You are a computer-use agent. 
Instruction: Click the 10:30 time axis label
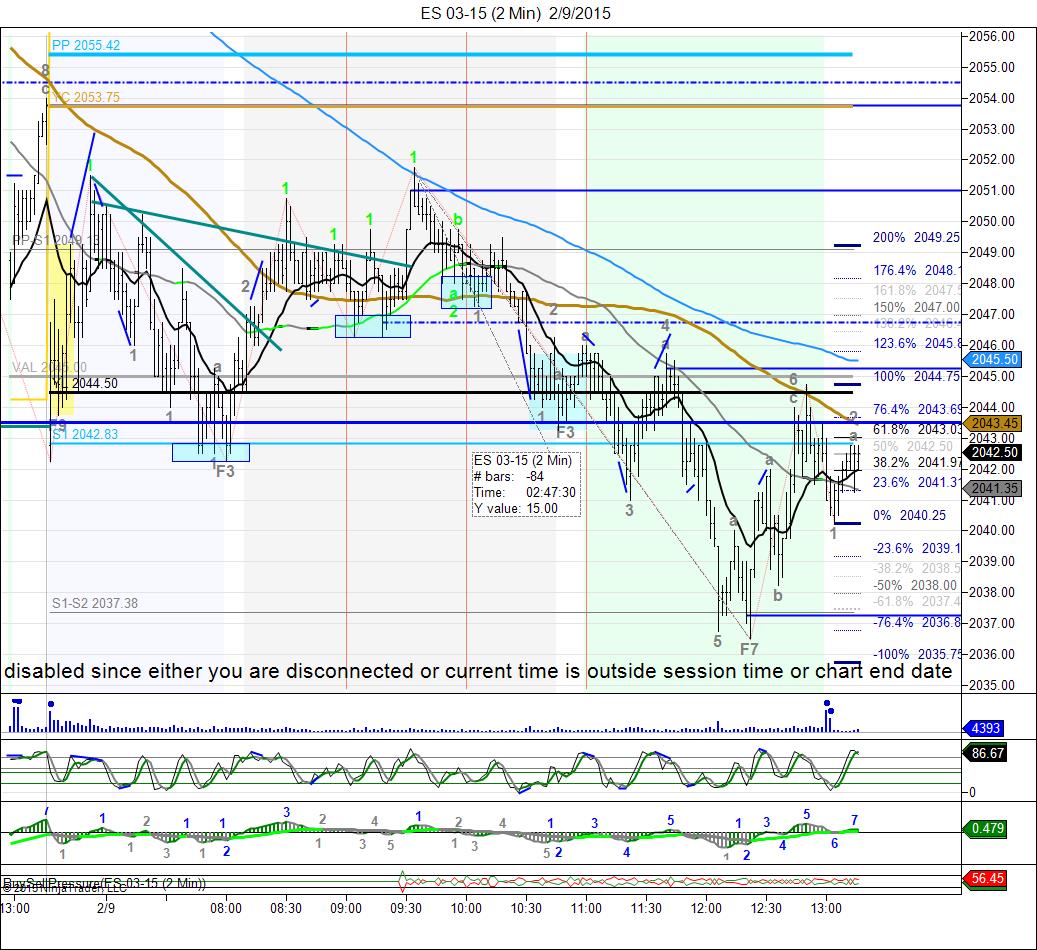point(526,908)
